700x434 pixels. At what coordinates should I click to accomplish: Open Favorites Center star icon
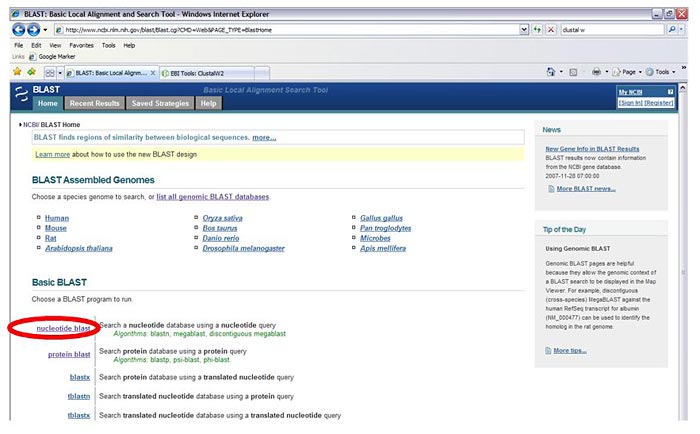pos(17,71)
